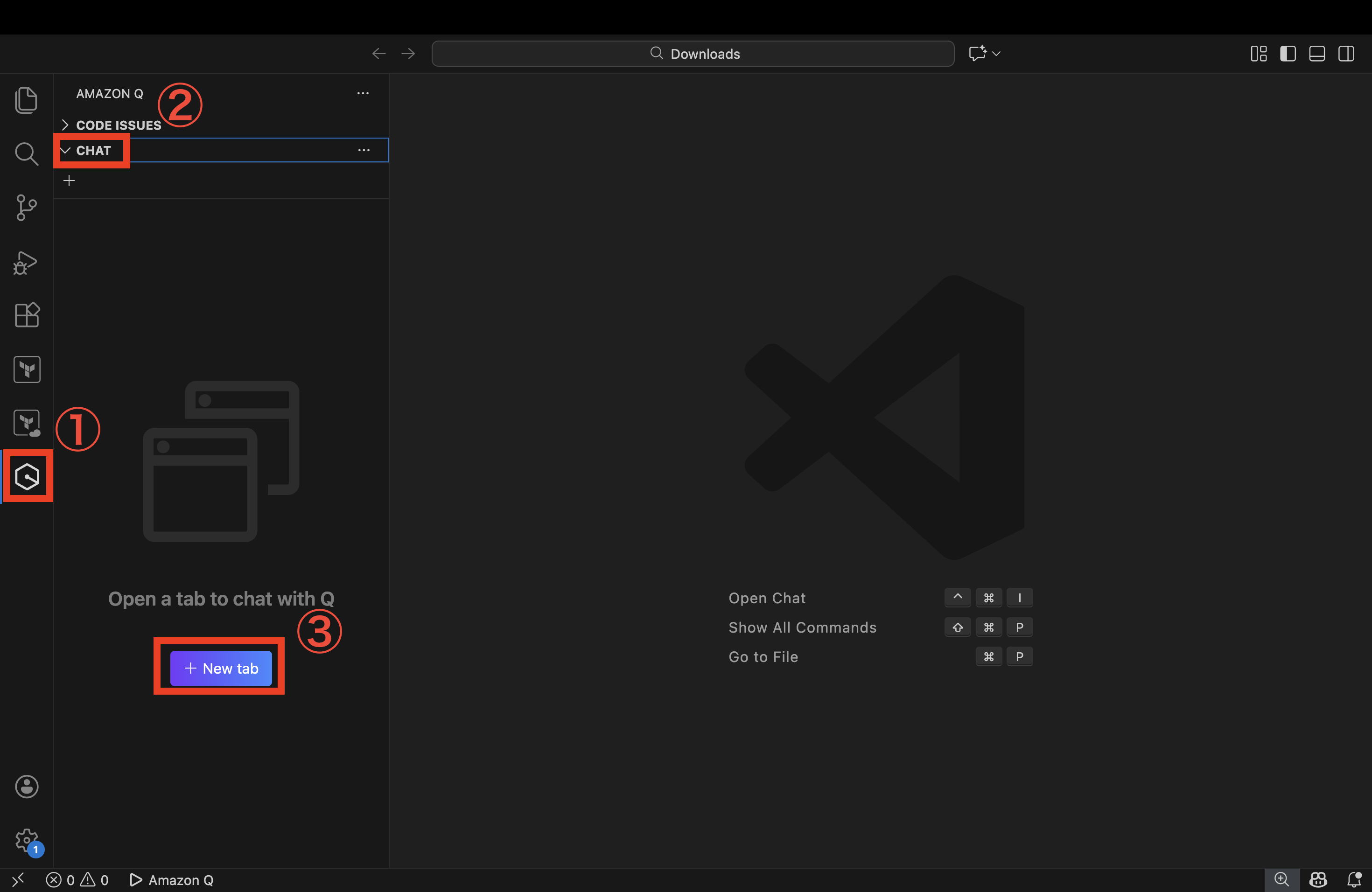Open the Run and Debug view
The height and width of the screenshot is (892, 1372).
pos(26,263)
